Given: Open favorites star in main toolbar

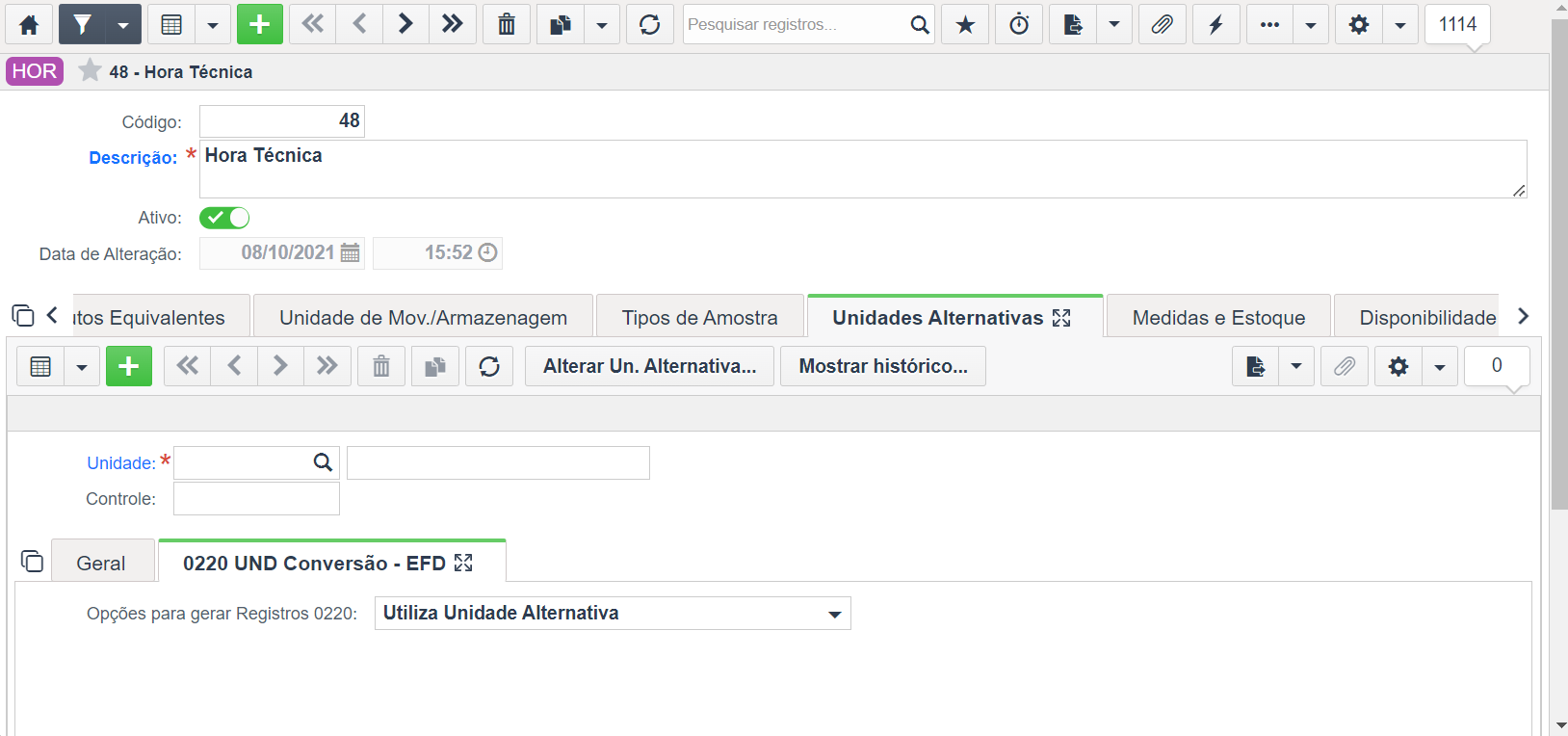Looking at the screenshot, I should tap(965, 24).
